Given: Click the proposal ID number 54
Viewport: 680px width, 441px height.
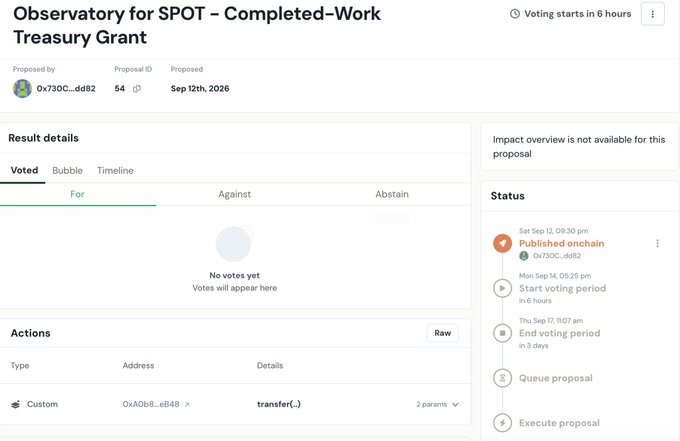Looking at the screenshot, I should click(x=119, y=88).
